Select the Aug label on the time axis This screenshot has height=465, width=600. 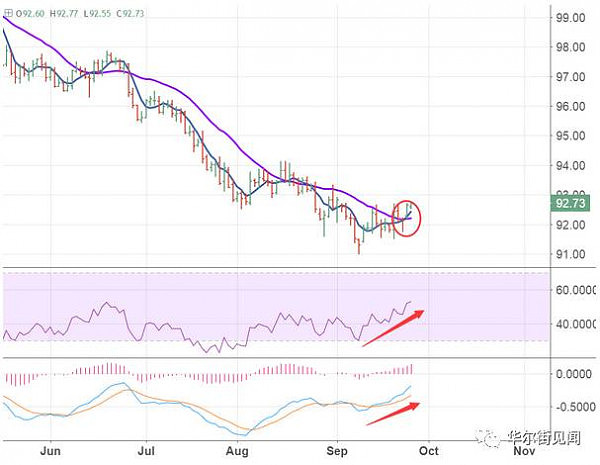coord(237,451)
